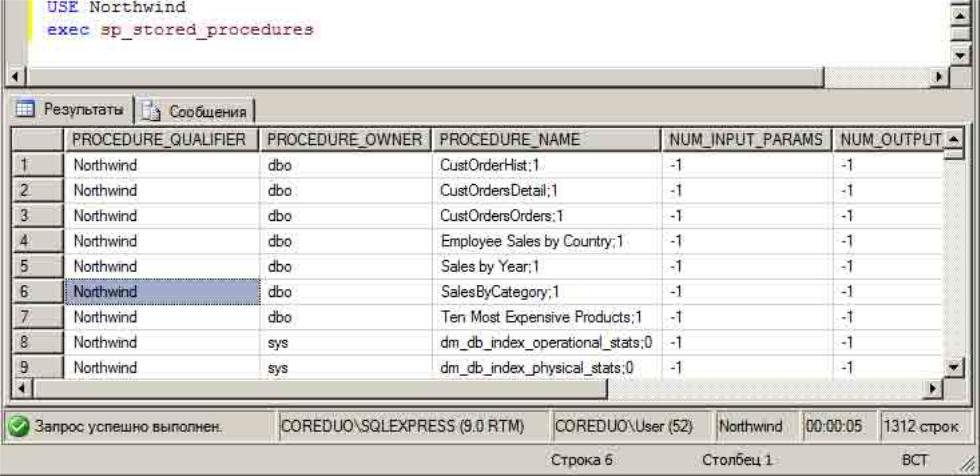Select row header number 9
This screenshot has height=476, width=980.
pyautogui.click(x=38, y=367)
